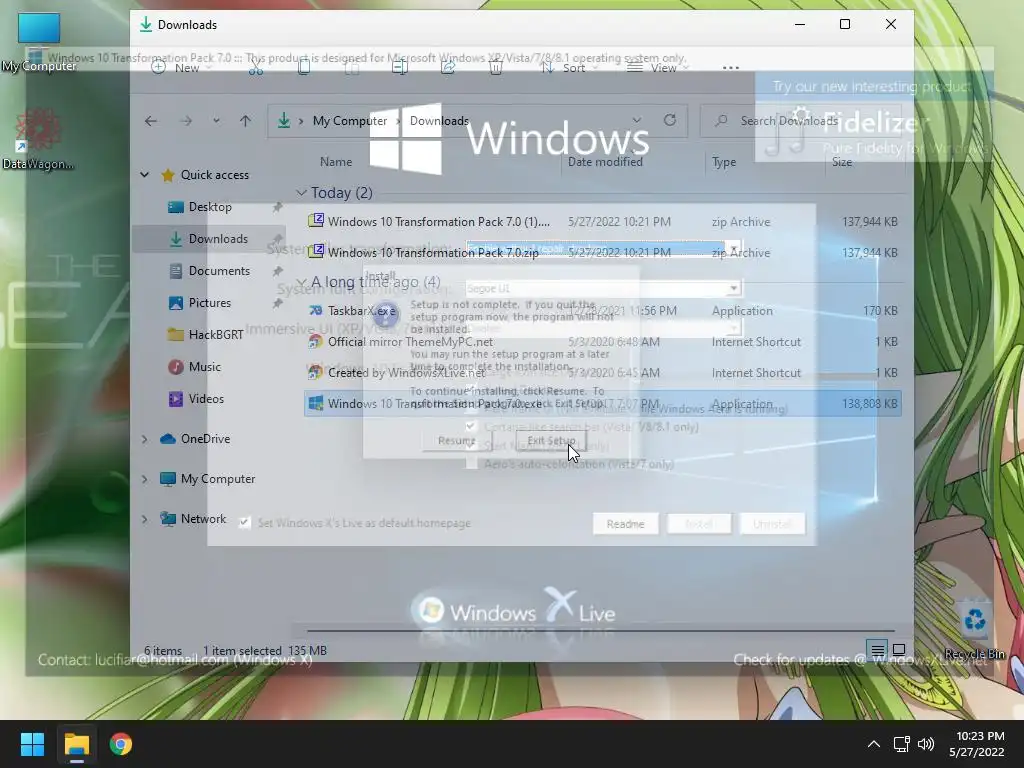Go forward with the forward arrow
Screen dimensions: 1024x768
tap(186, 121)
